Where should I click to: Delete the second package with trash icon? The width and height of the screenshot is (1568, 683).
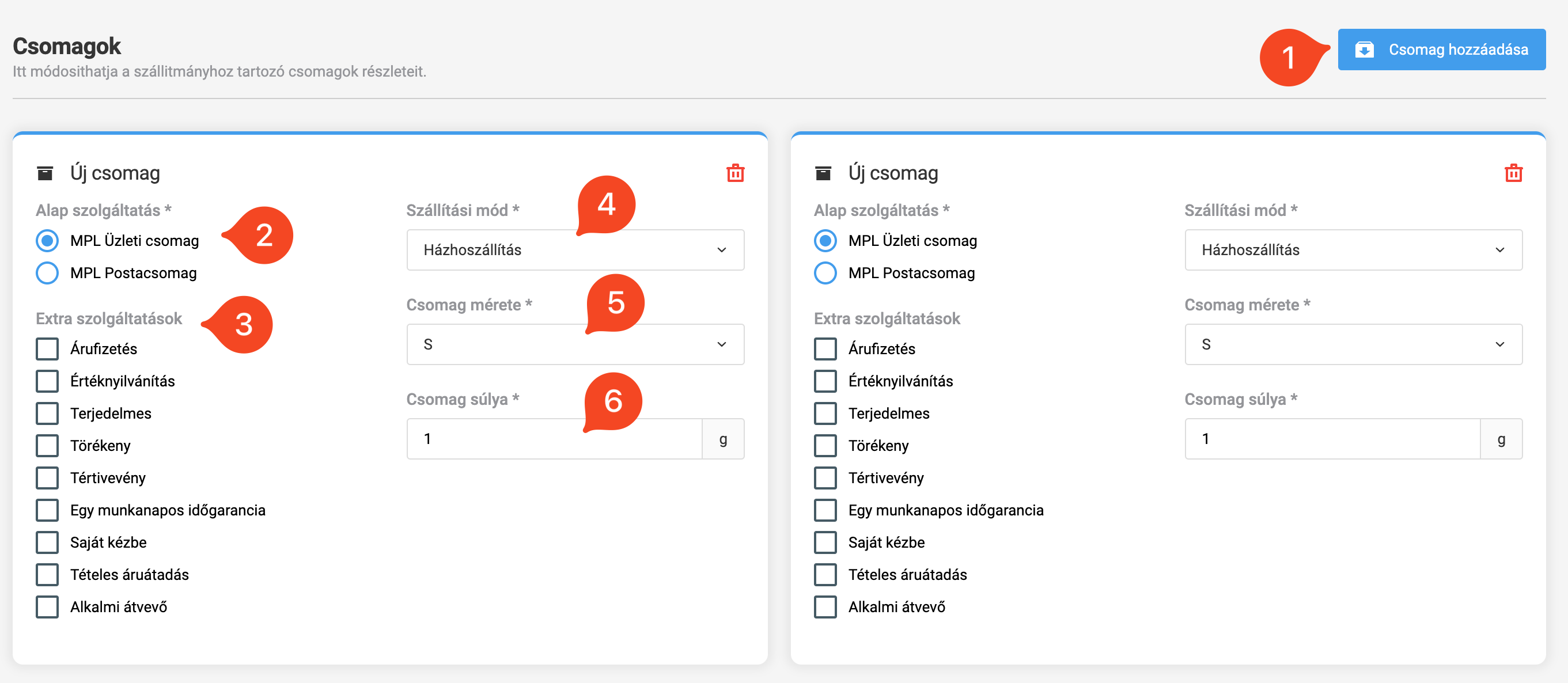(1513, 173)
